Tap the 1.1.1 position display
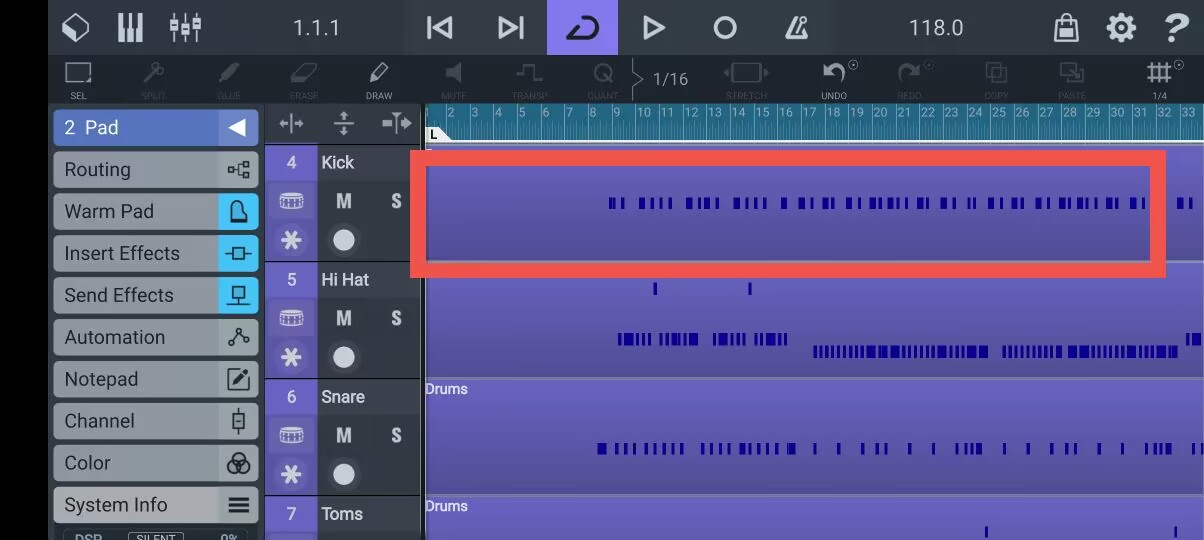The height and width of the screenshot is (540, 1204). coord(316,28)
